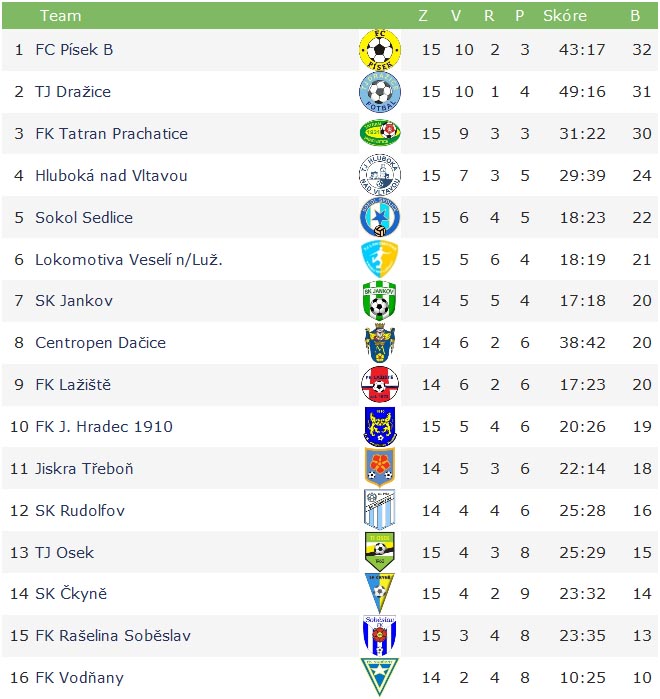Viewport: 660px width, 699px height.
Task: Click the SK Jankov green shield logo
Action: coord(379,300)
